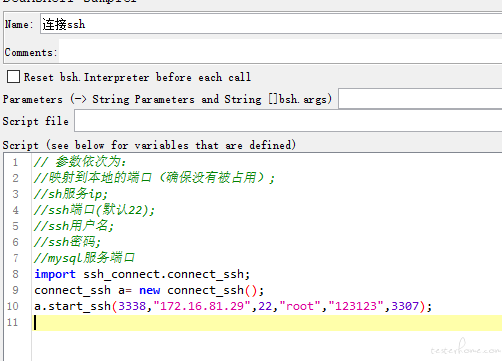This screenshot has height=361, width=502.
Task: Click the Name label
Action: 19,24
